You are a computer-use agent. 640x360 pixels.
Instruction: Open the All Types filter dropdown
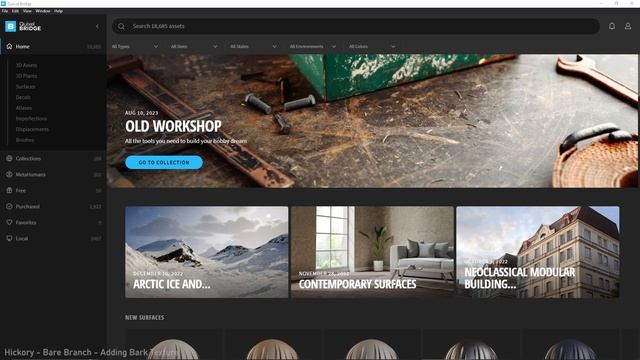[x=135, y=47]
